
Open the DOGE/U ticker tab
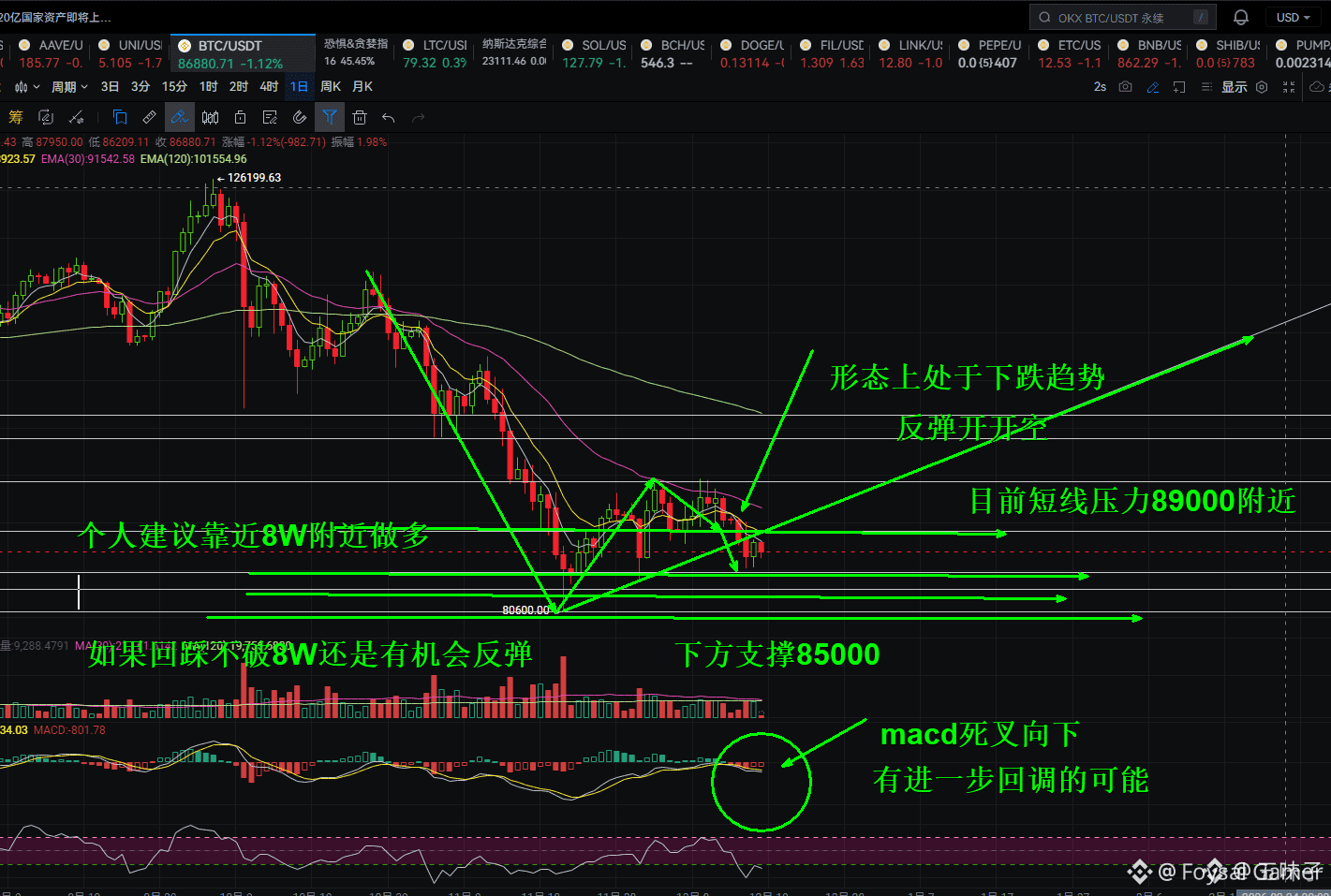pyautogui.click(x=752, y=53)
